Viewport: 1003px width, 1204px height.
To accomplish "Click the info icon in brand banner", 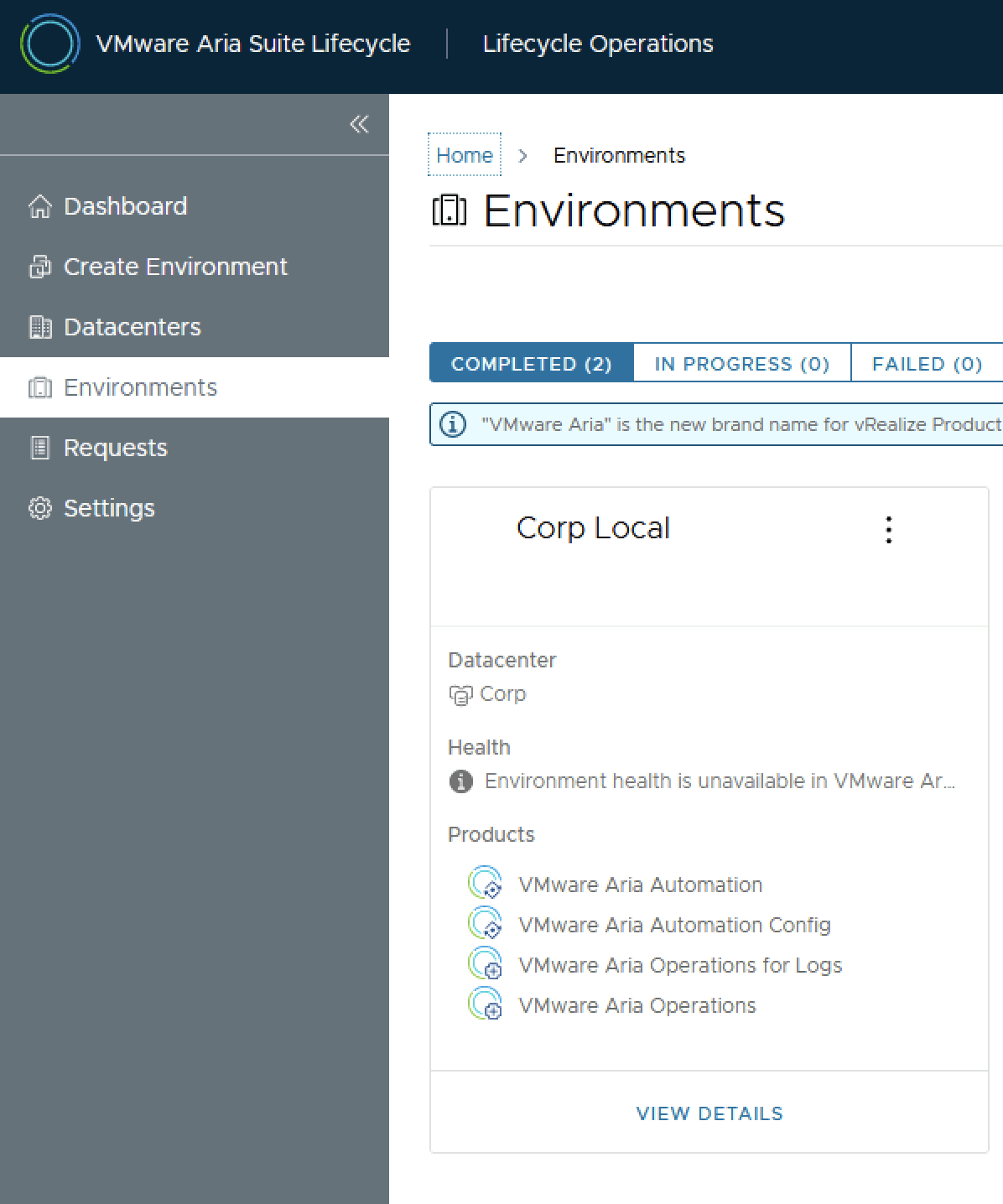I will click(x=453, y=424).
